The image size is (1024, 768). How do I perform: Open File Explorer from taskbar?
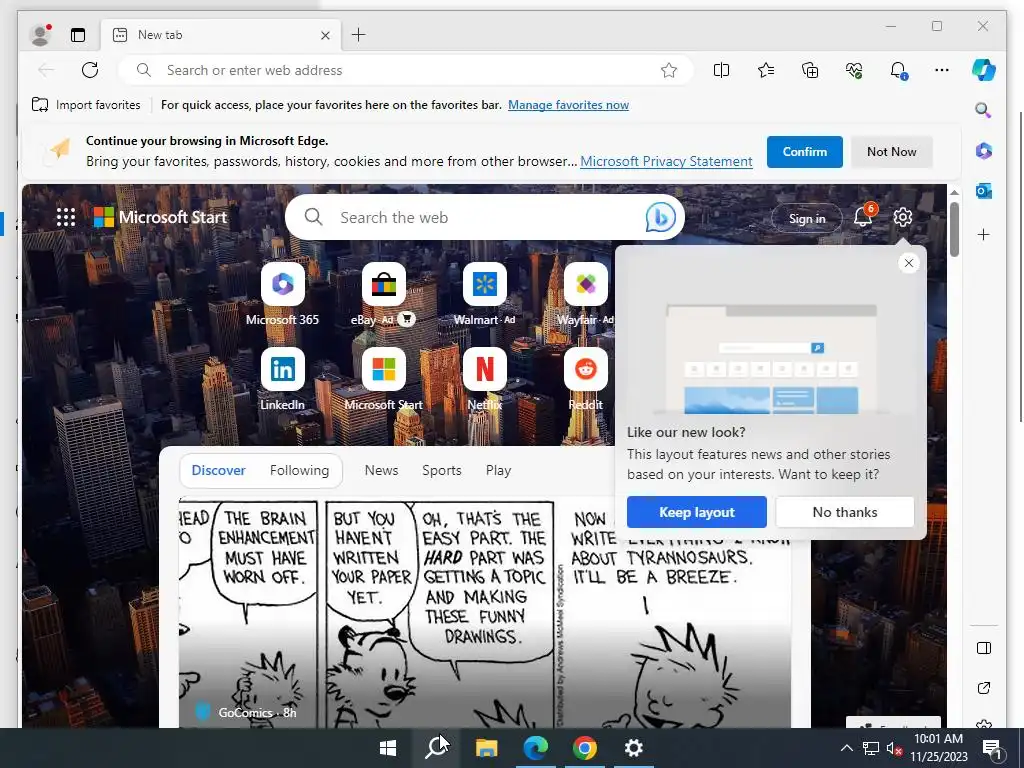(486, 748)
